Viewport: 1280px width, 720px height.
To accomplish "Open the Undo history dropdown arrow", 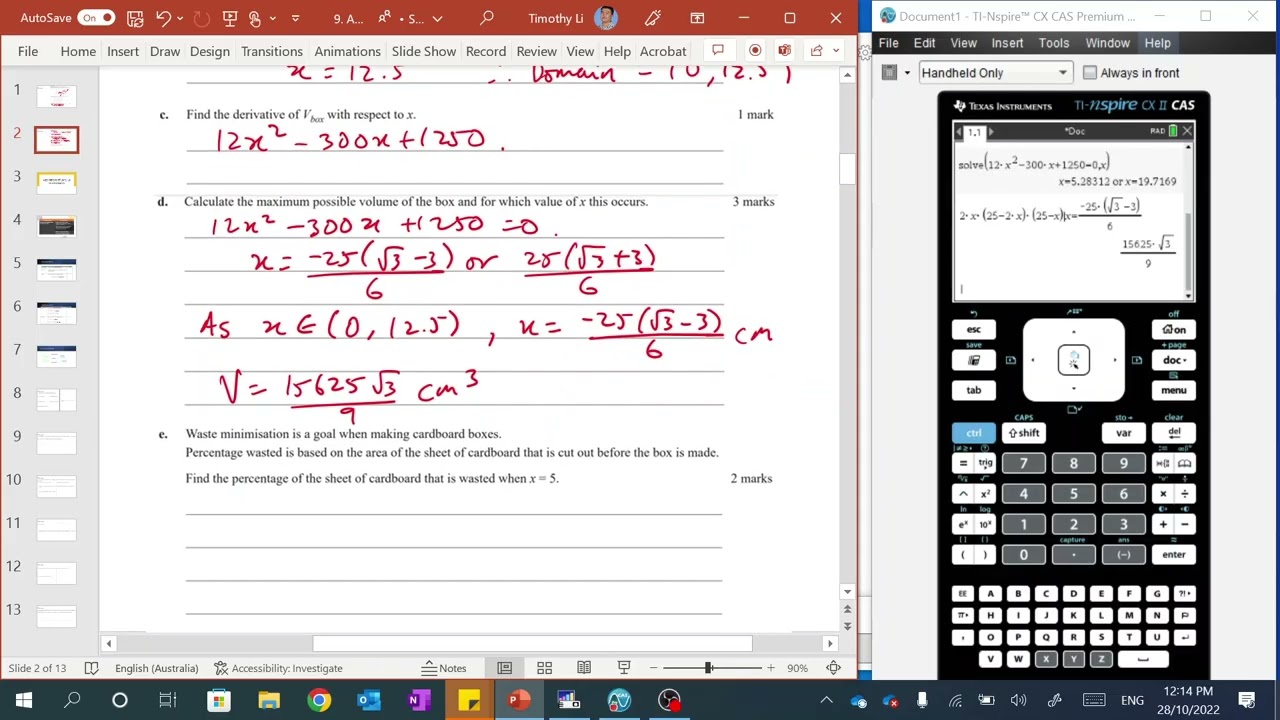I will point(181,18).
